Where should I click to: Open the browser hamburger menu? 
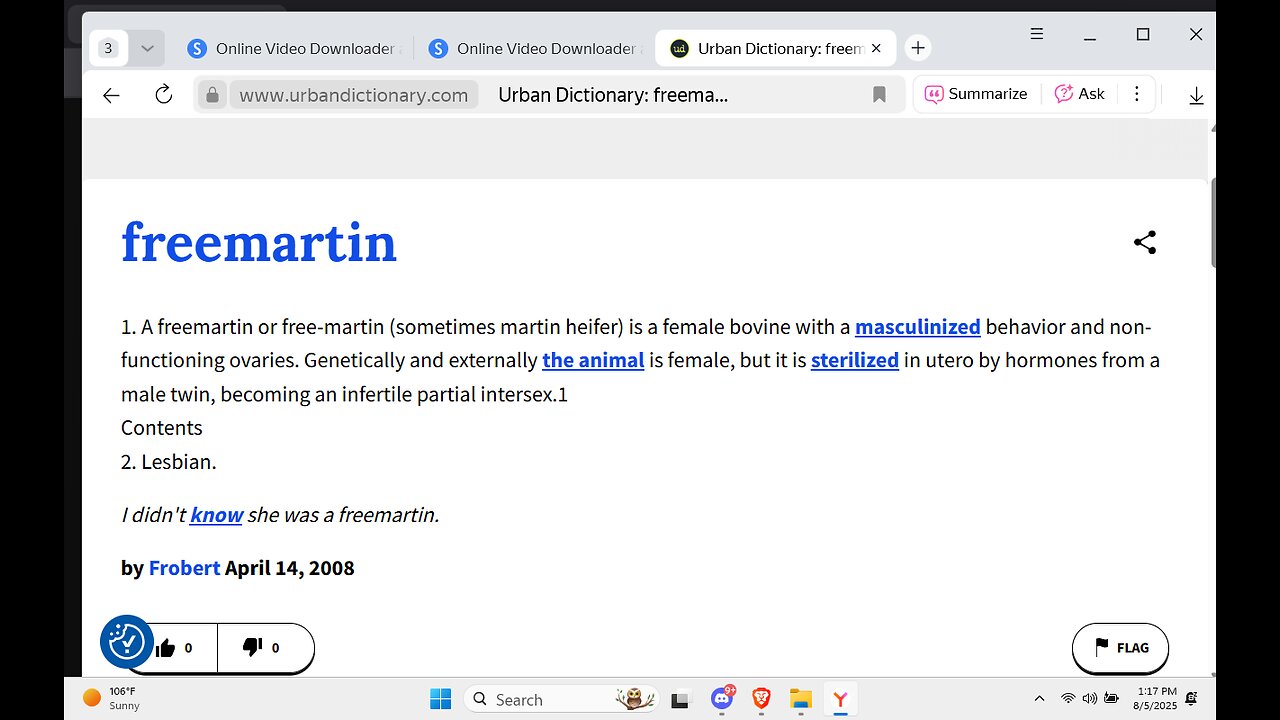(x=1037, y=34)
